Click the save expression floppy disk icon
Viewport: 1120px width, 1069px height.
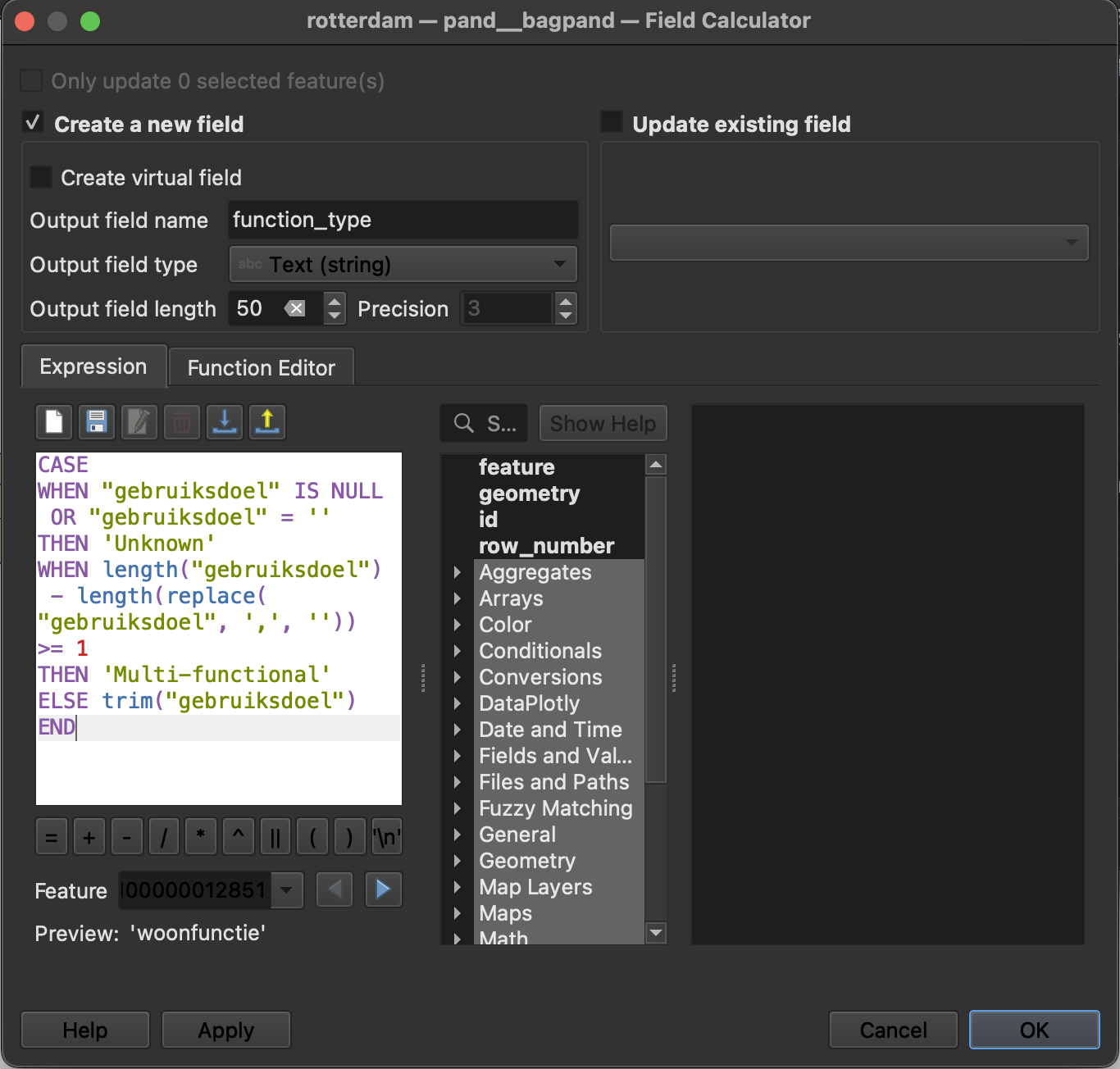(97, 422)
